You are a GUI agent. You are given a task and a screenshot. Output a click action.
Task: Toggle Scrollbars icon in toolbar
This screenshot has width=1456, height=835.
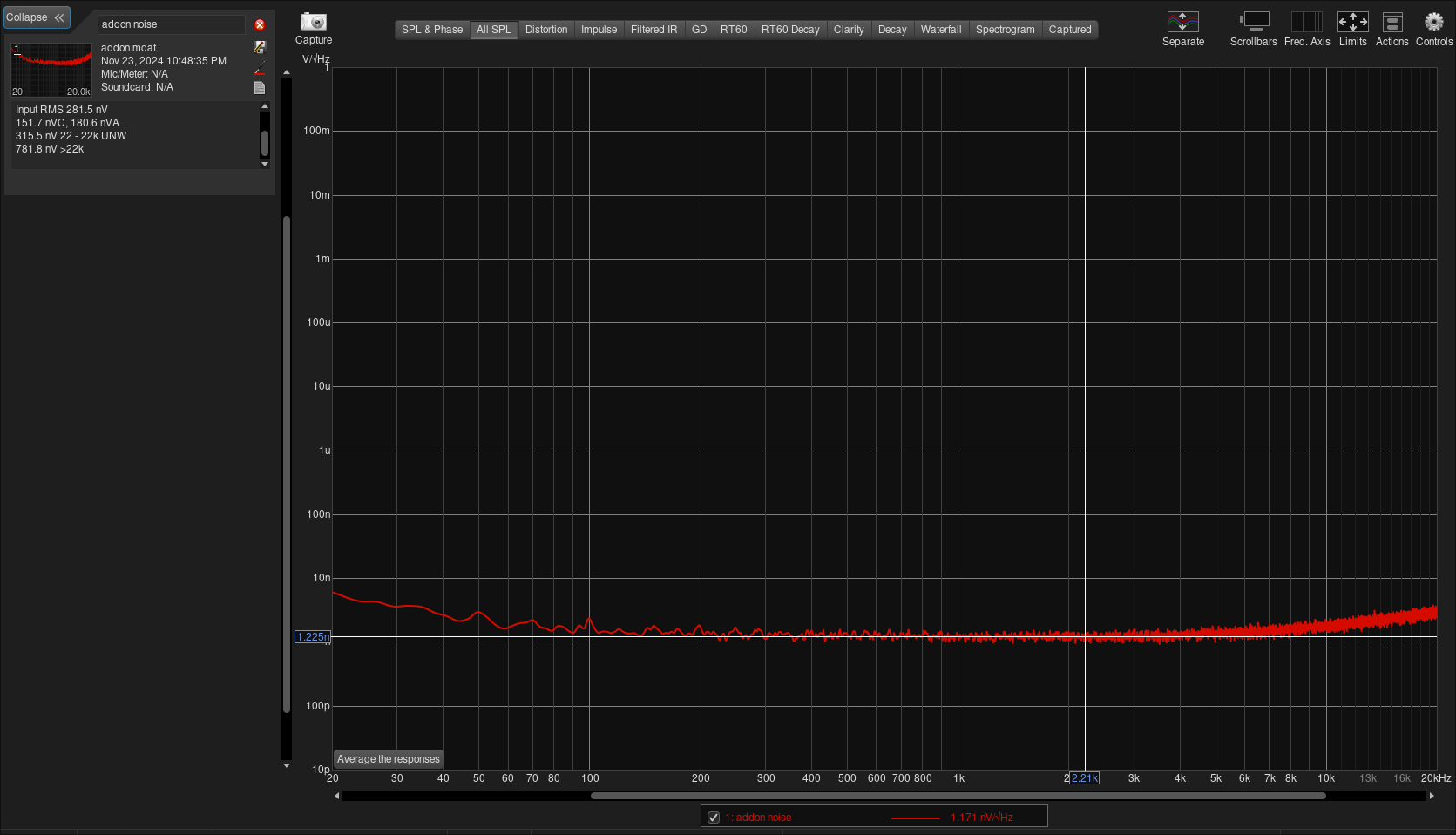[1254, 22]
